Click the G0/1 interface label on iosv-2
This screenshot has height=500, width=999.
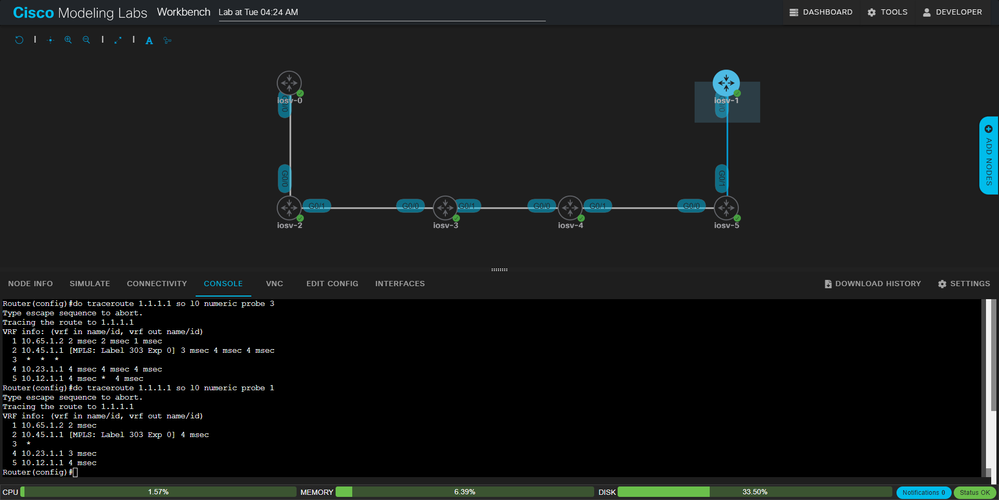tap(317, 206)
